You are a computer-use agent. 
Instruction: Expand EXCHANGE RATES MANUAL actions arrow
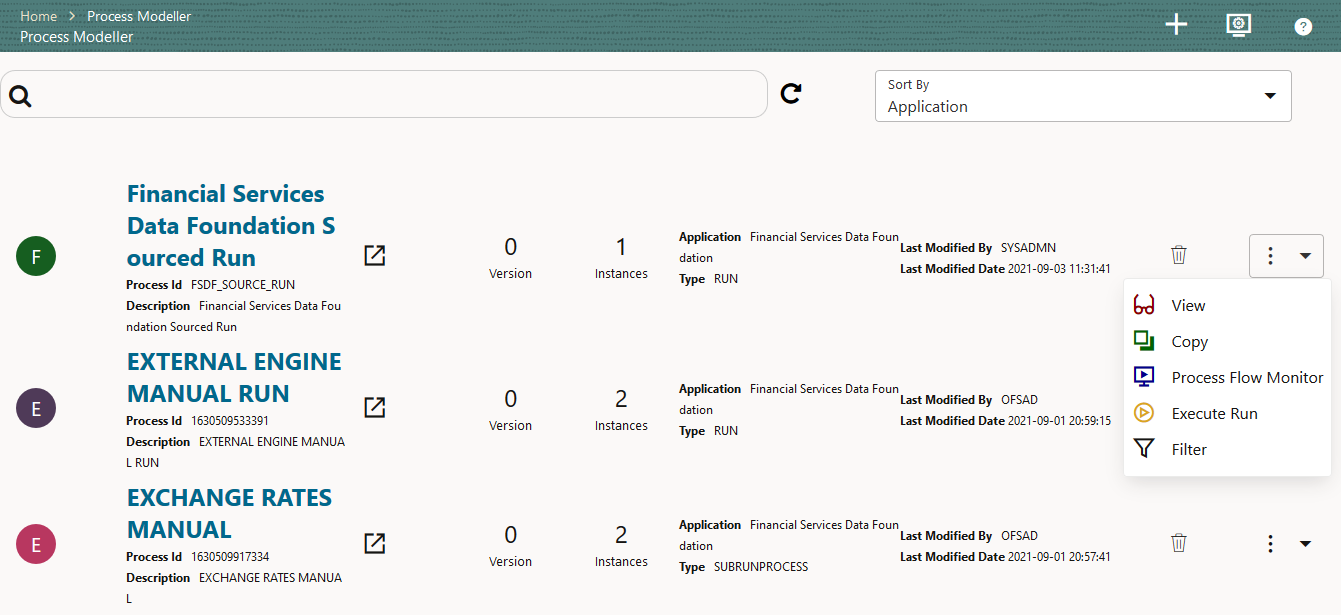(x=1305, y=544)
